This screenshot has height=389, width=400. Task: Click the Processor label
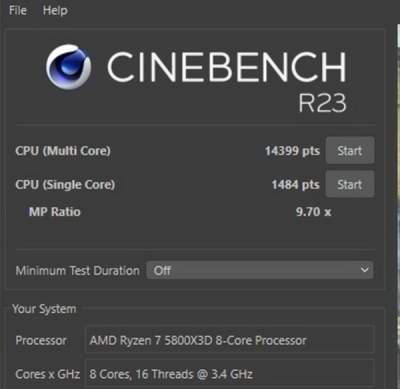tap(41, 340)
